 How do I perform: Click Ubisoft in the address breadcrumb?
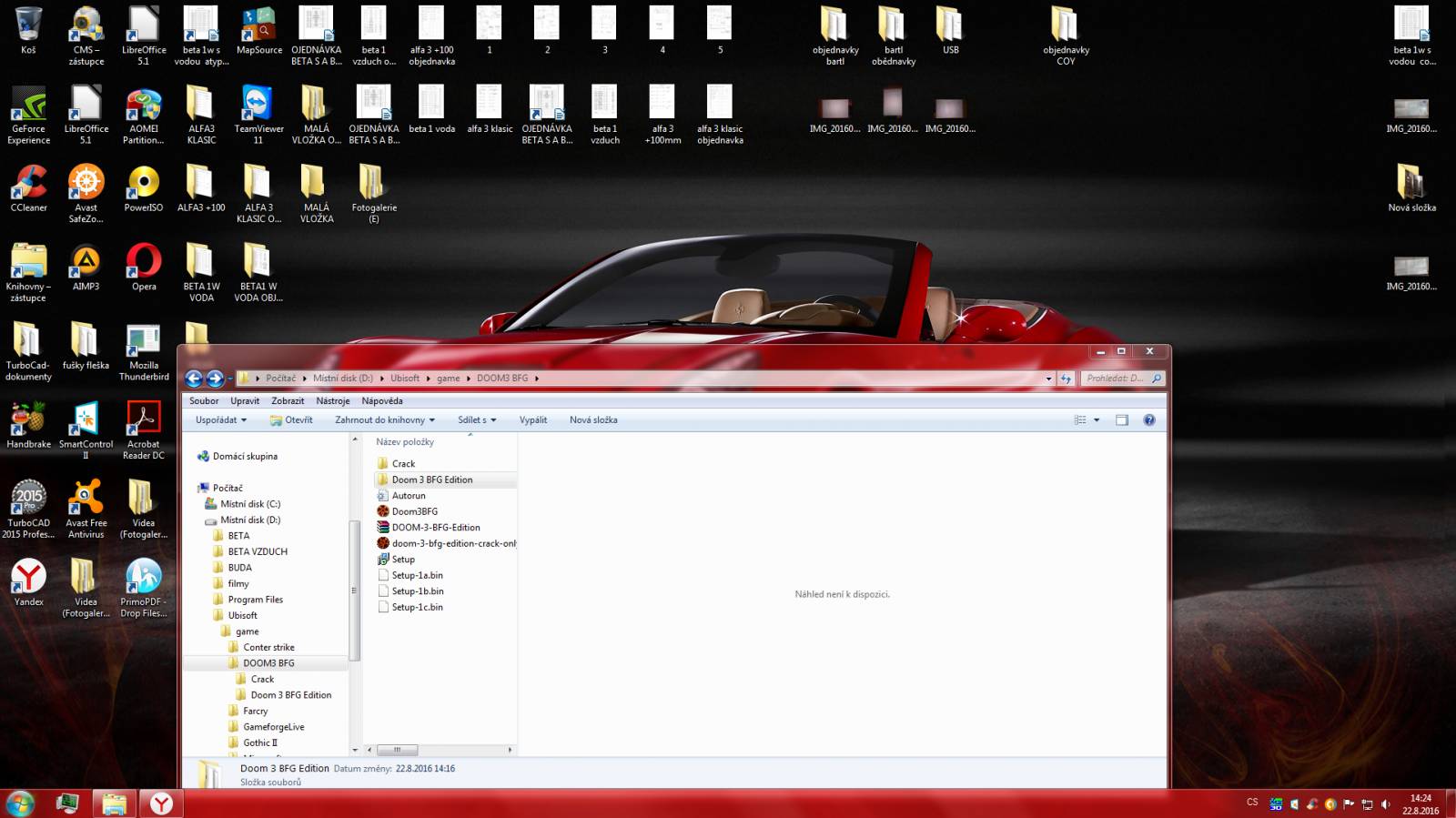pos(405,379)
